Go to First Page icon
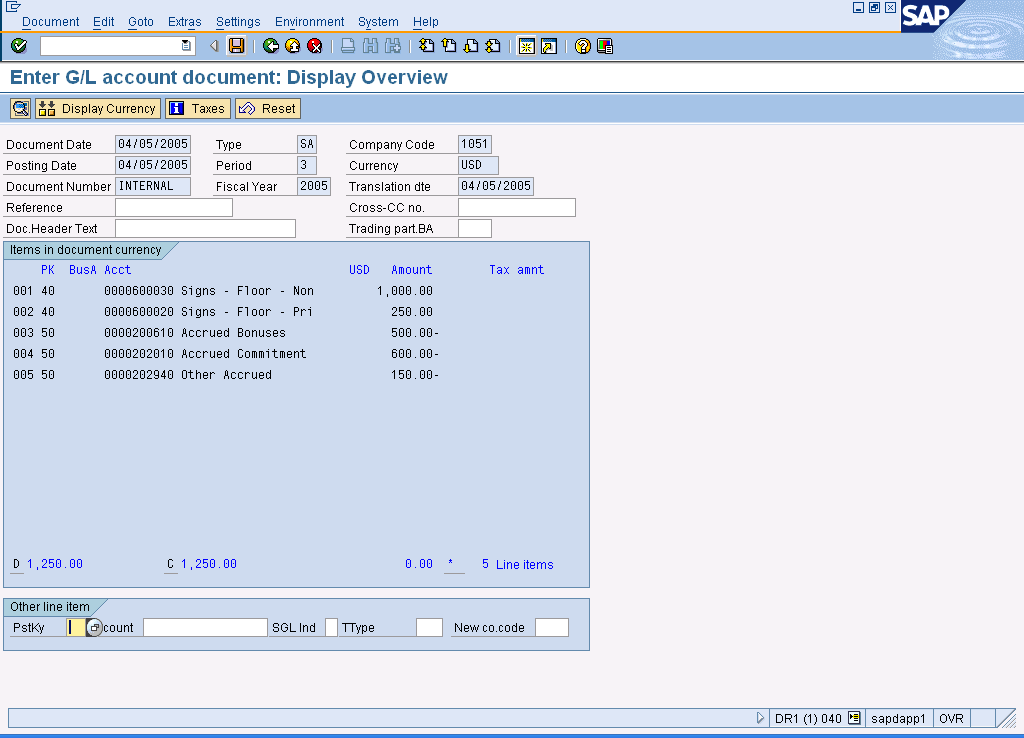This screenshot has height=738, width=1024. pyautogui.click(x=426, y=46)
